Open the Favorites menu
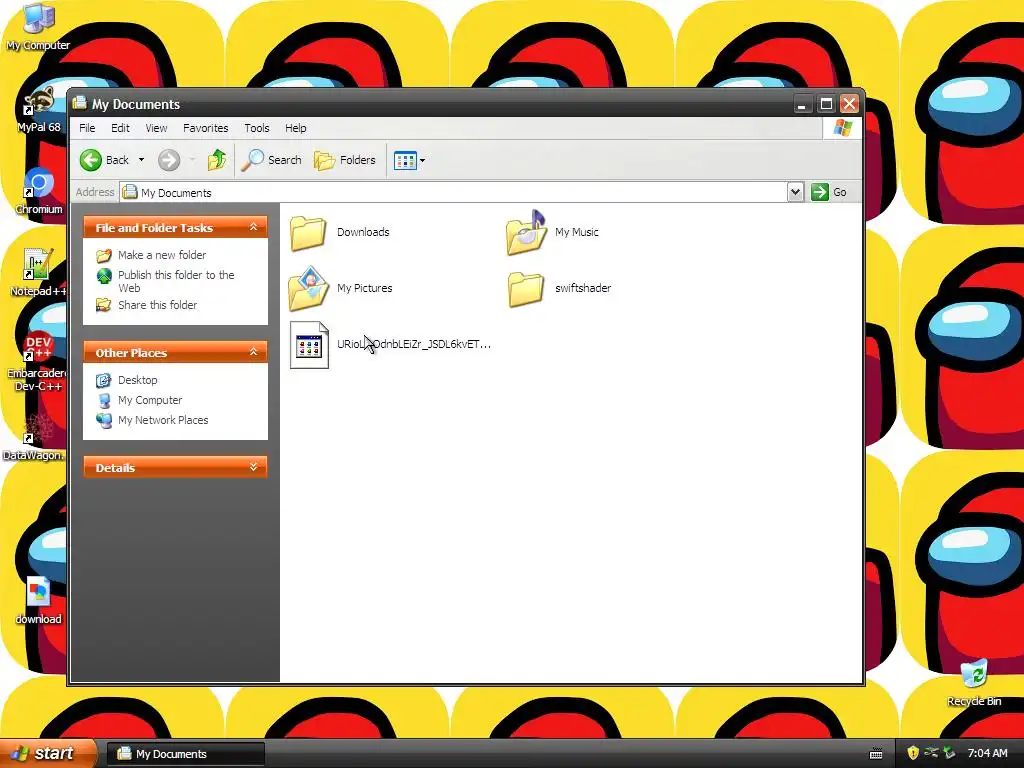Screen dimensions: 1024x768 coord(206,128)
